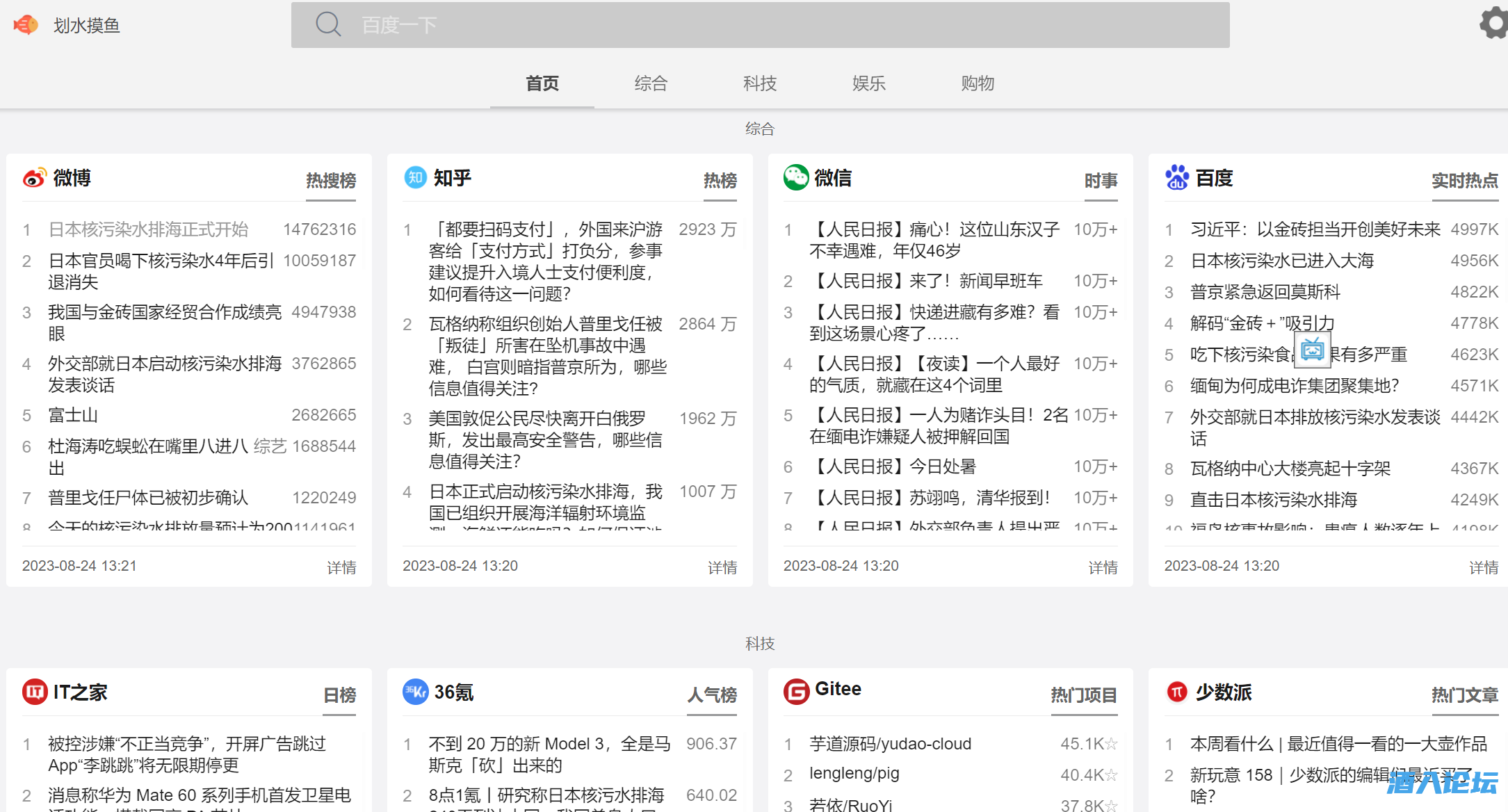Click the Baidu paw logo icon

tap(1176, 177)
